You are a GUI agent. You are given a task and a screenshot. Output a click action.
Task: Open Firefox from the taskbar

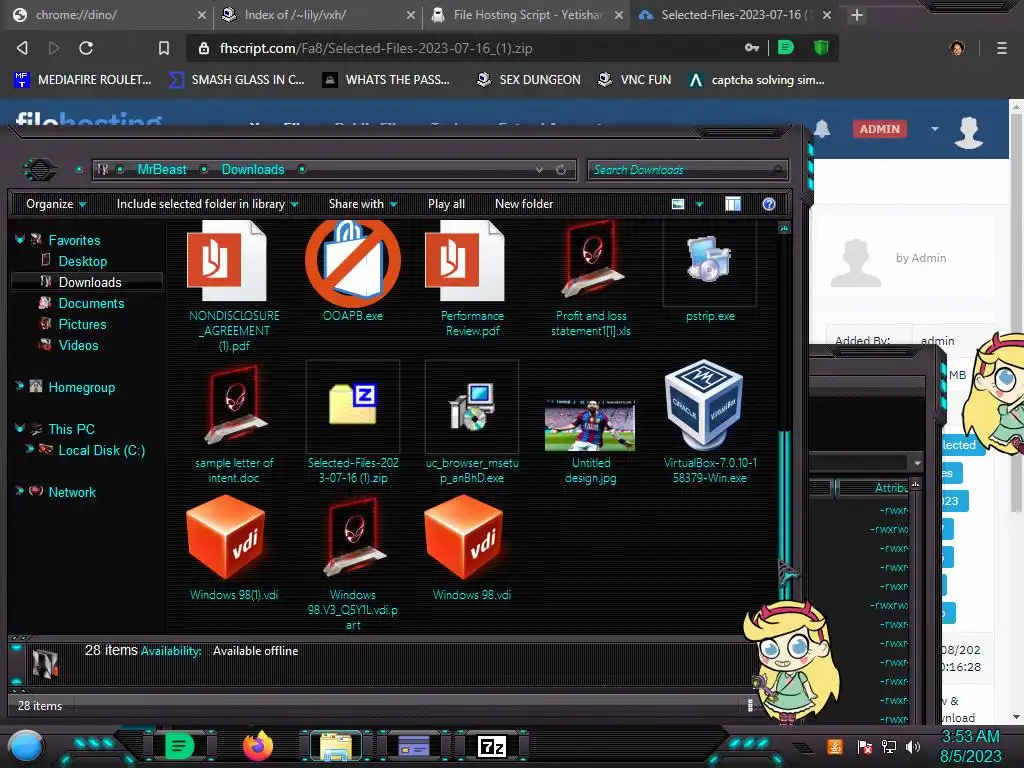click(x=257, y=746)
